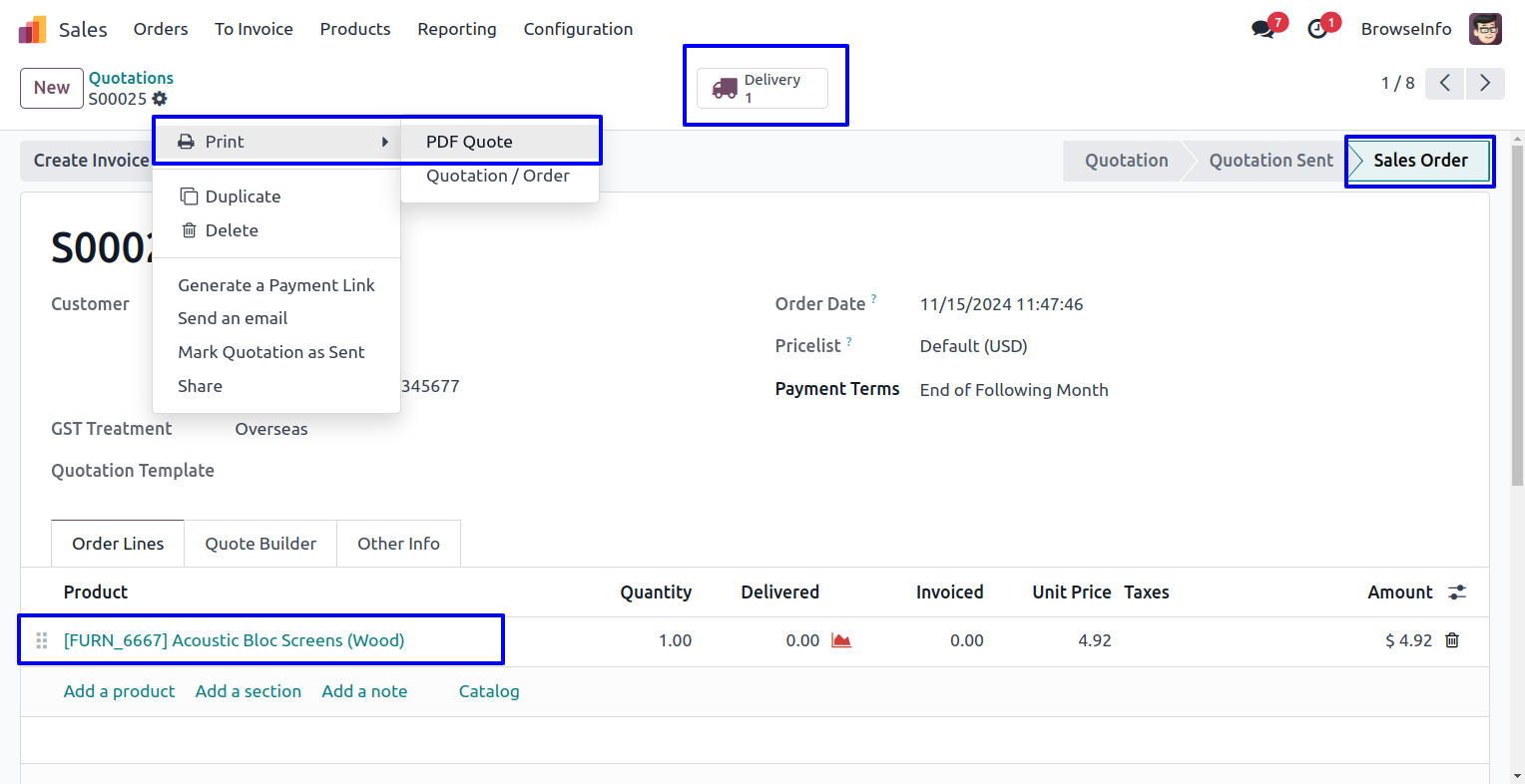
Task: Open the FURN_6667 Acoustic Bloc Screens product
Action: click(235, 640)
